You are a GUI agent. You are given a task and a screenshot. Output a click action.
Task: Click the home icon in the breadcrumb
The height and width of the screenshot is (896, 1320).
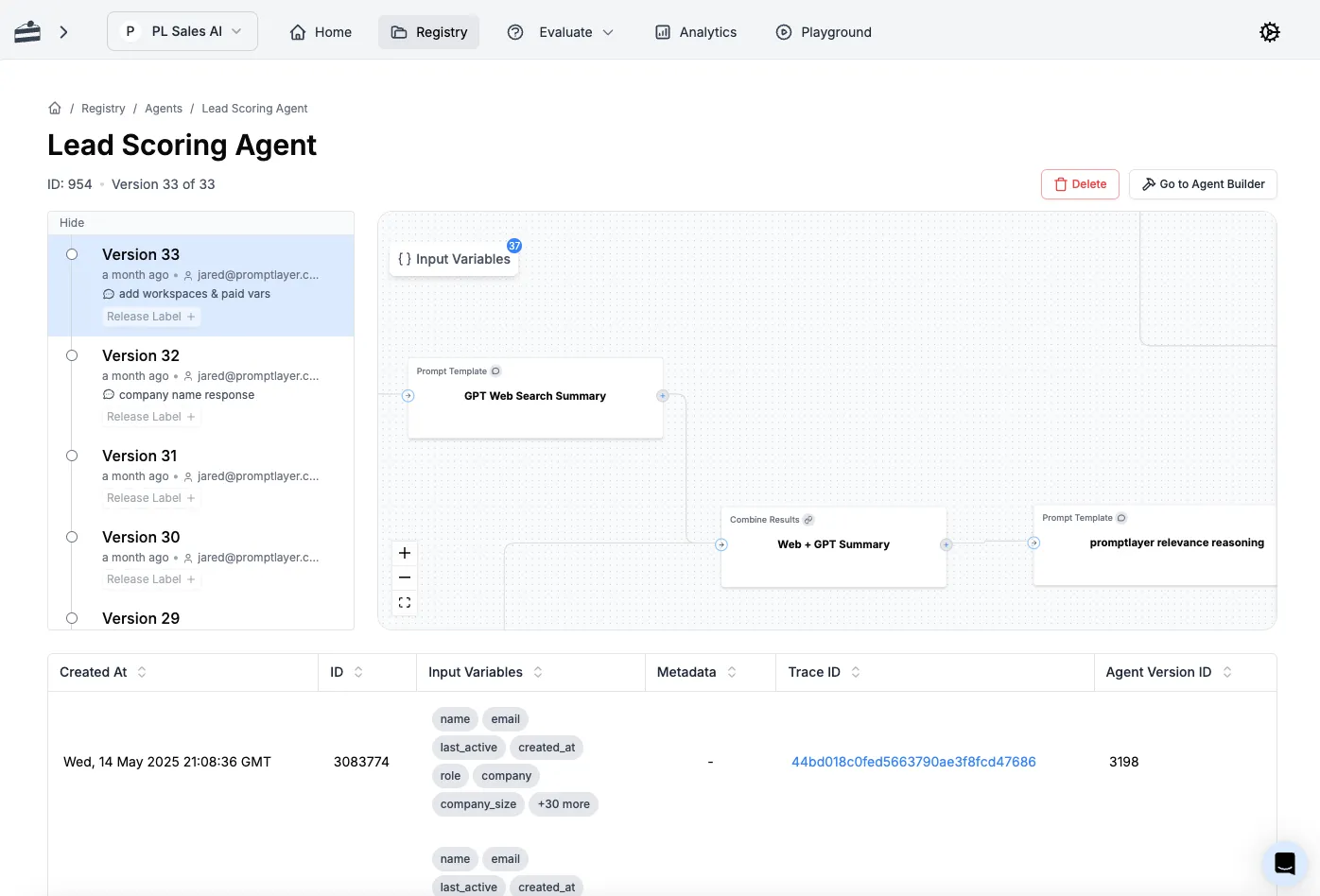pyautogui.click(x=55, y=109)
